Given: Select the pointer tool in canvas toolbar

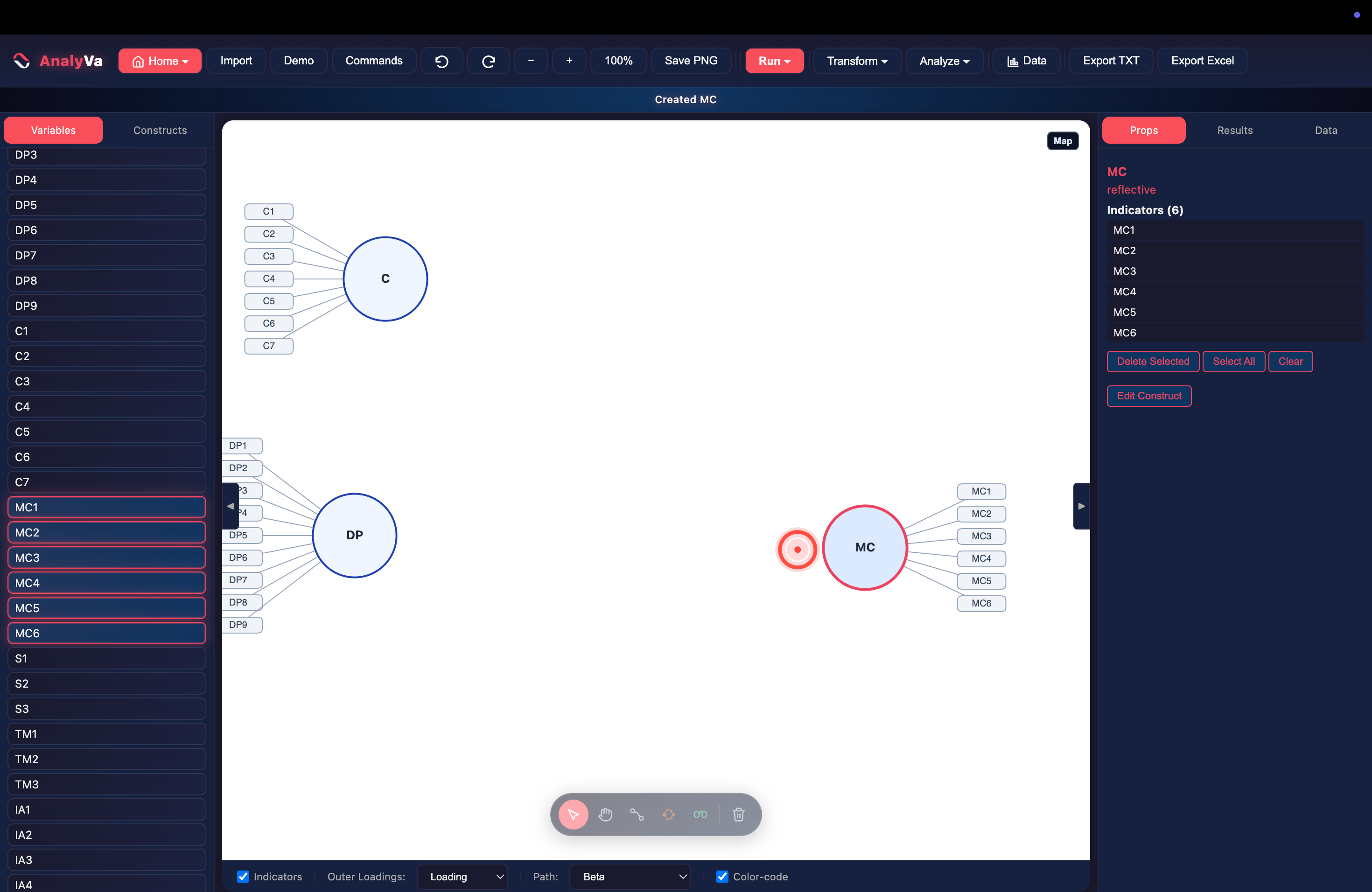Looking at the screenshot, I should [x=573, y=814].
